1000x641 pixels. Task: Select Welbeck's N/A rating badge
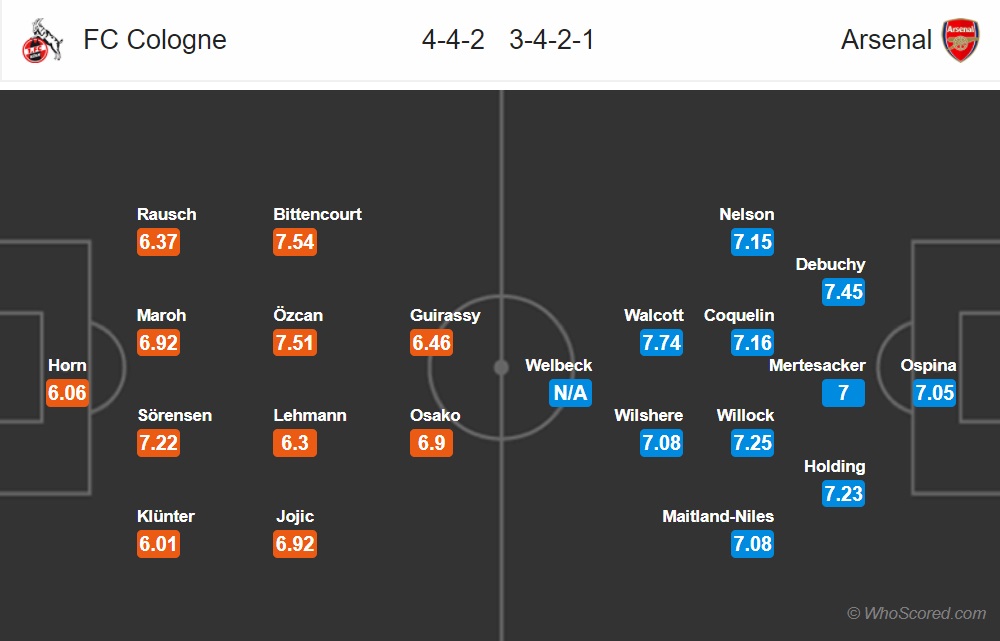click(x=570, y=393)
